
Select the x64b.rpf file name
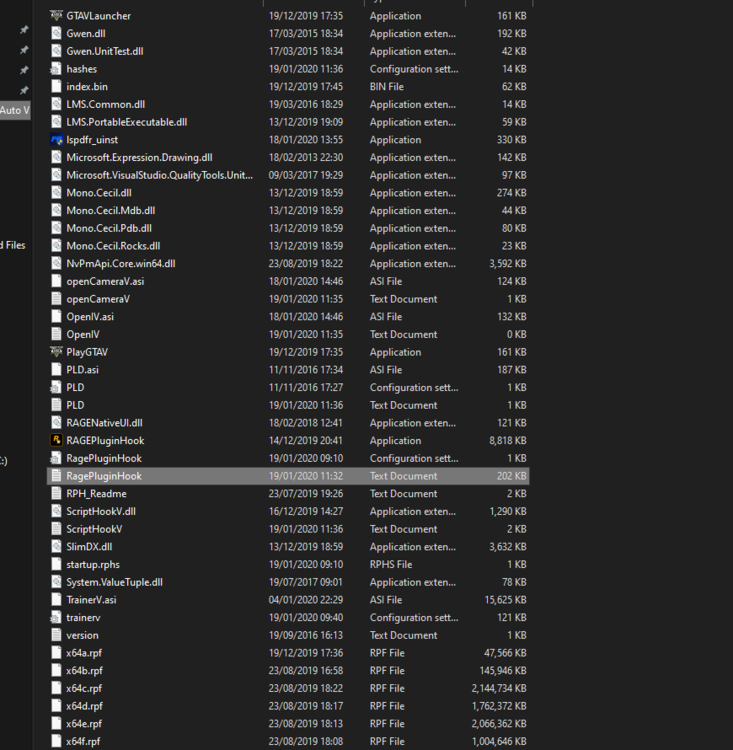coord(84,671)
